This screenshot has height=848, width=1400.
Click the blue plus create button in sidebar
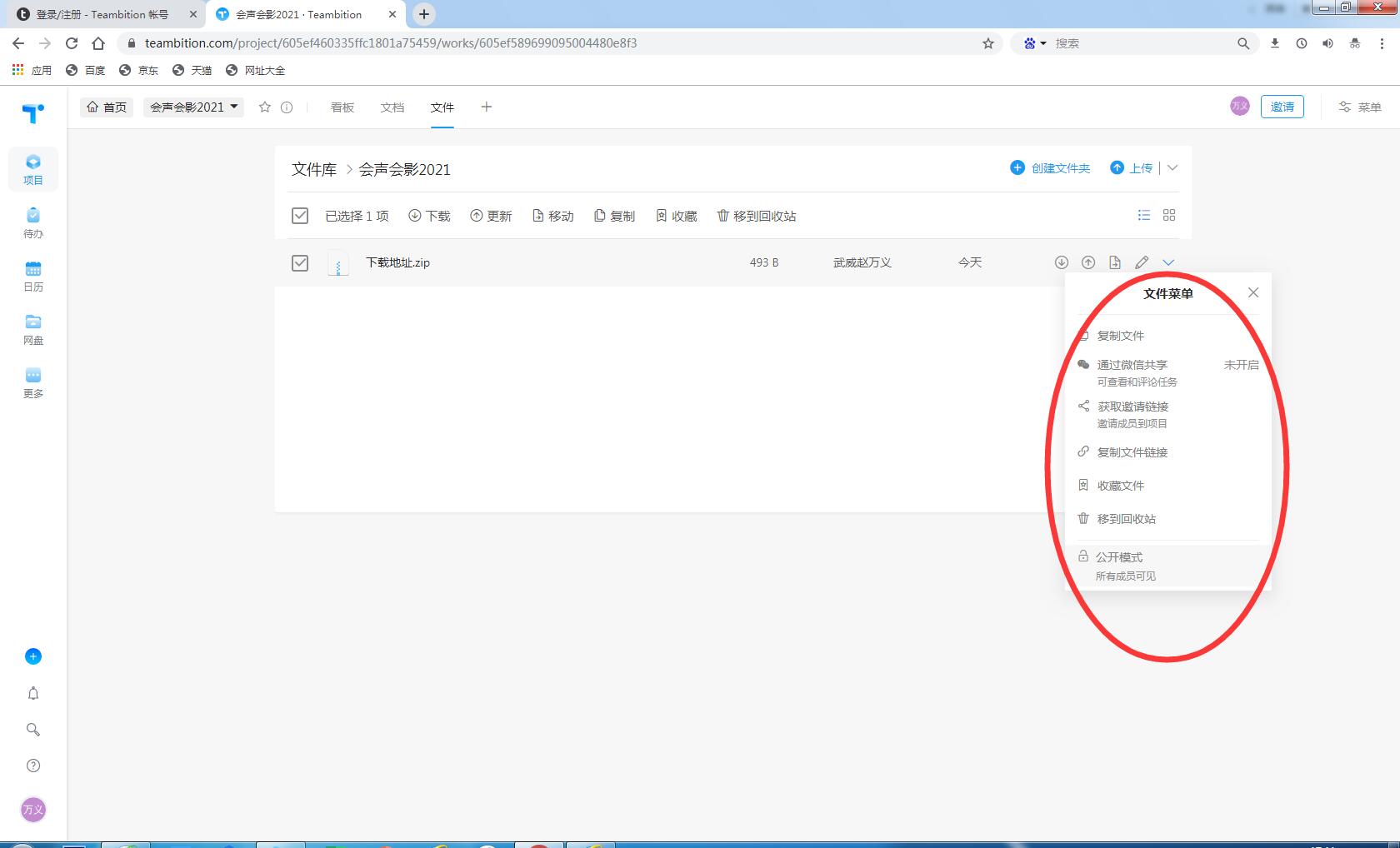pos(33,656)
